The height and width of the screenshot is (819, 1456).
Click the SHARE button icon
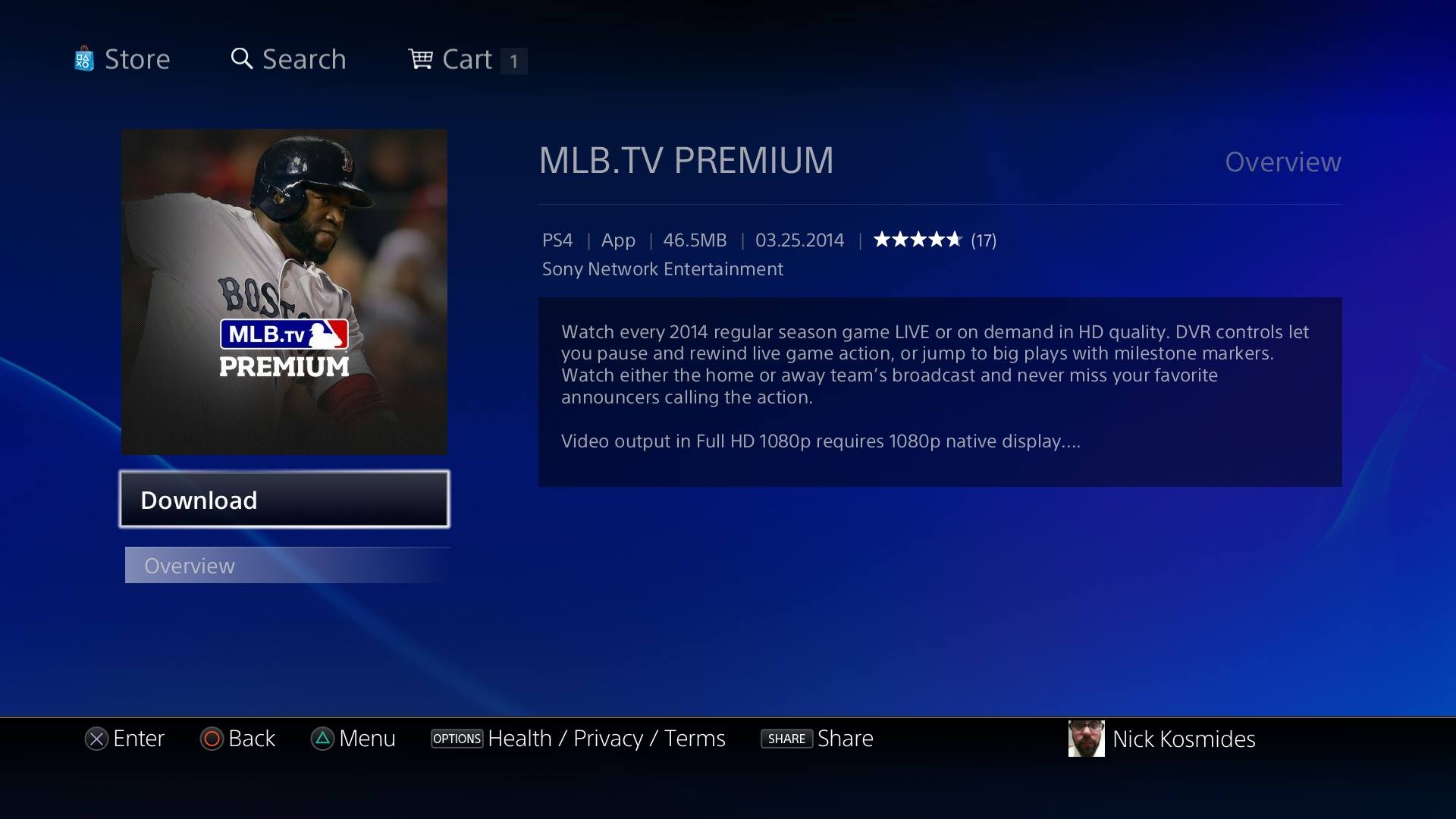coord(786,739)
